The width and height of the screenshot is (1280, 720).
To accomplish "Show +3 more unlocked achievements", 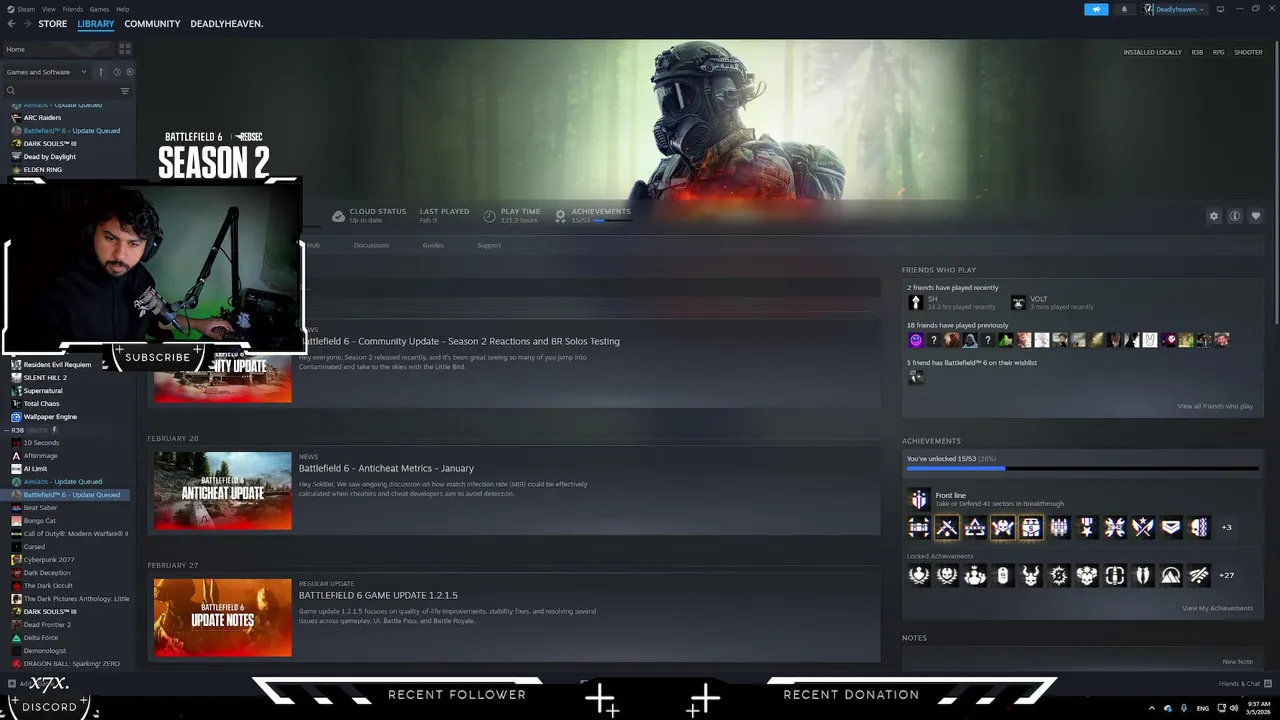I will pyautogui.click(x=1227, y=527).
